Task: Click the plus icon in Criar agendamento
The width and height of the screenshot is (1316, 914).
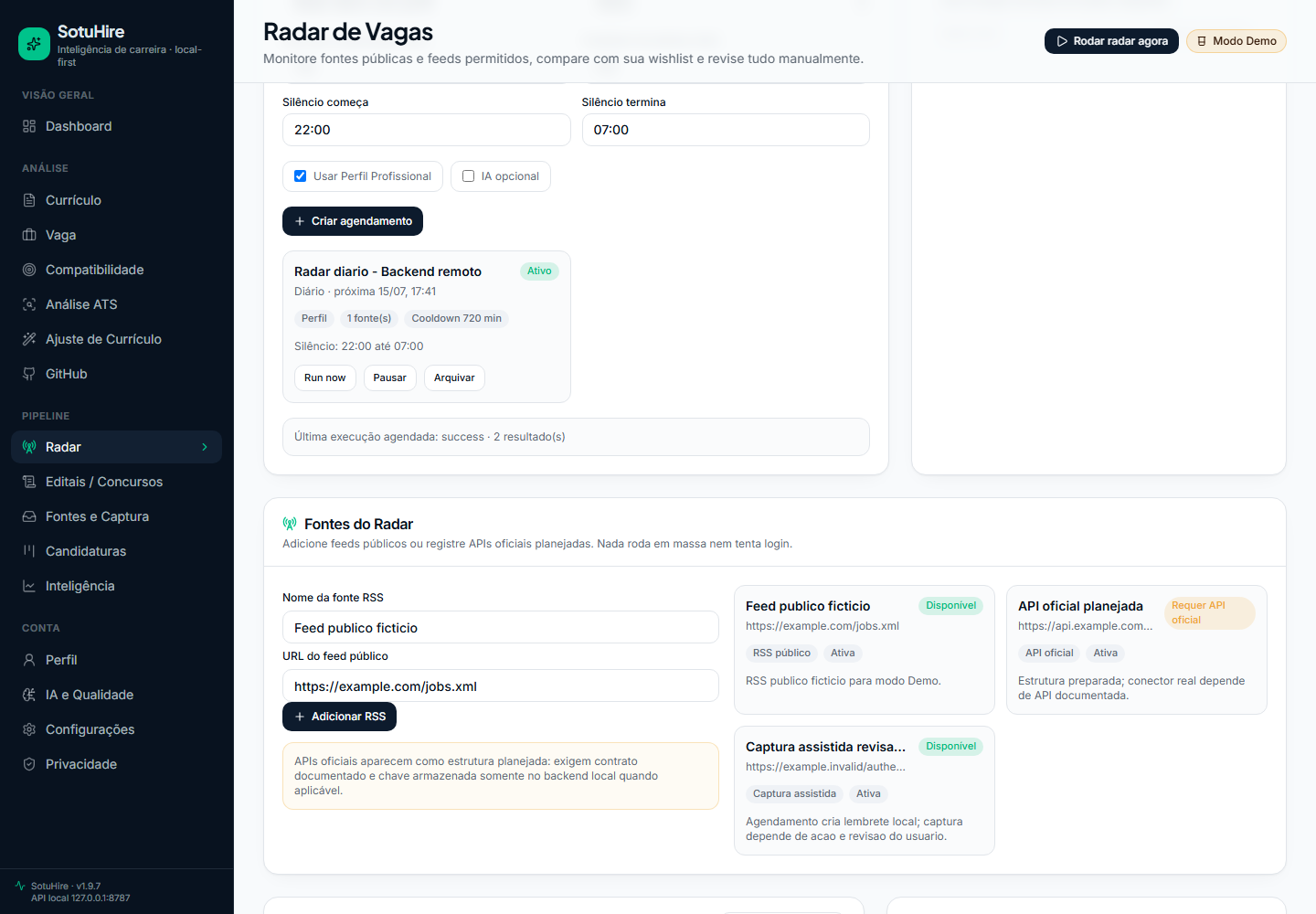Action: pos(300,221)
